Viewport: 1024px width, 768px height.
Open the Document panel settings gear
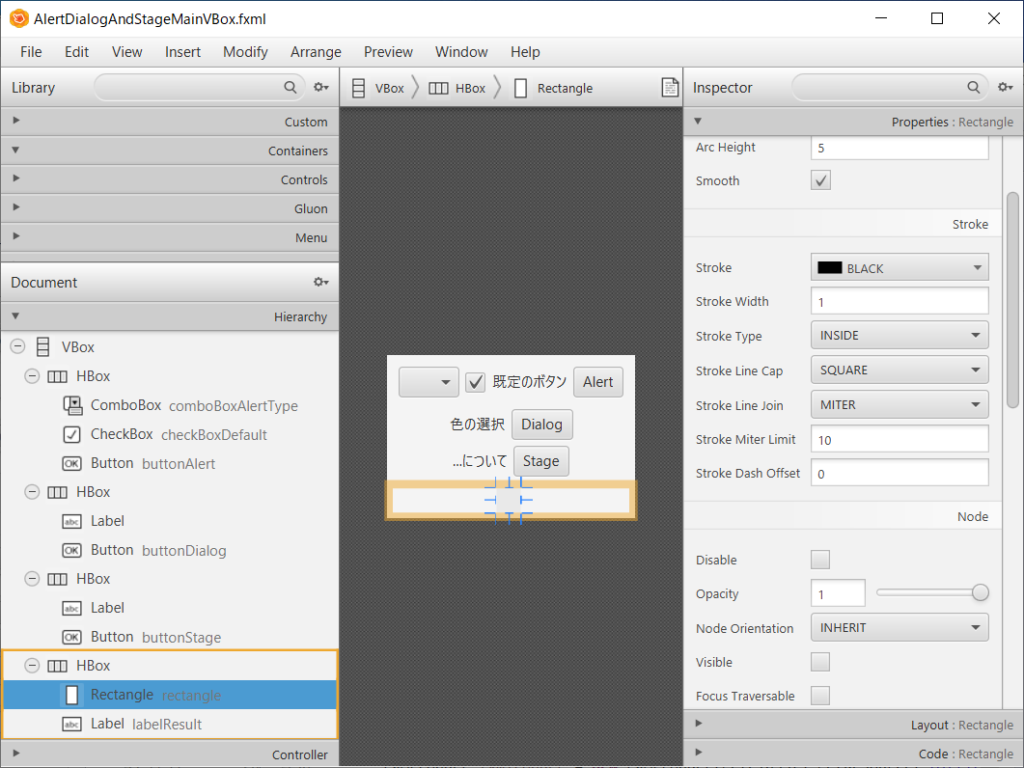coord(322,282)
